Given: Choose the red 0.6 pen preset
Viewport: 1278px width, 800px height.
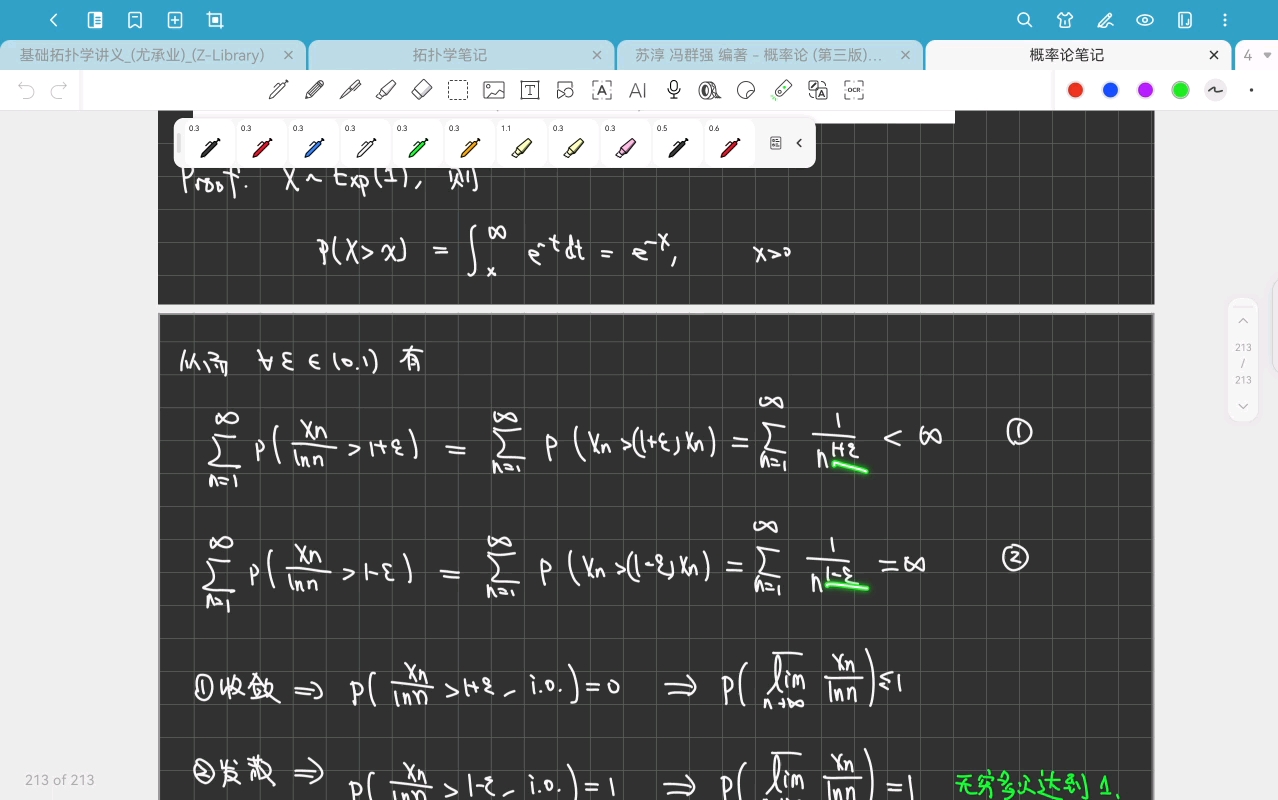Looking at the screenshot, I should (x=730, y=143).
